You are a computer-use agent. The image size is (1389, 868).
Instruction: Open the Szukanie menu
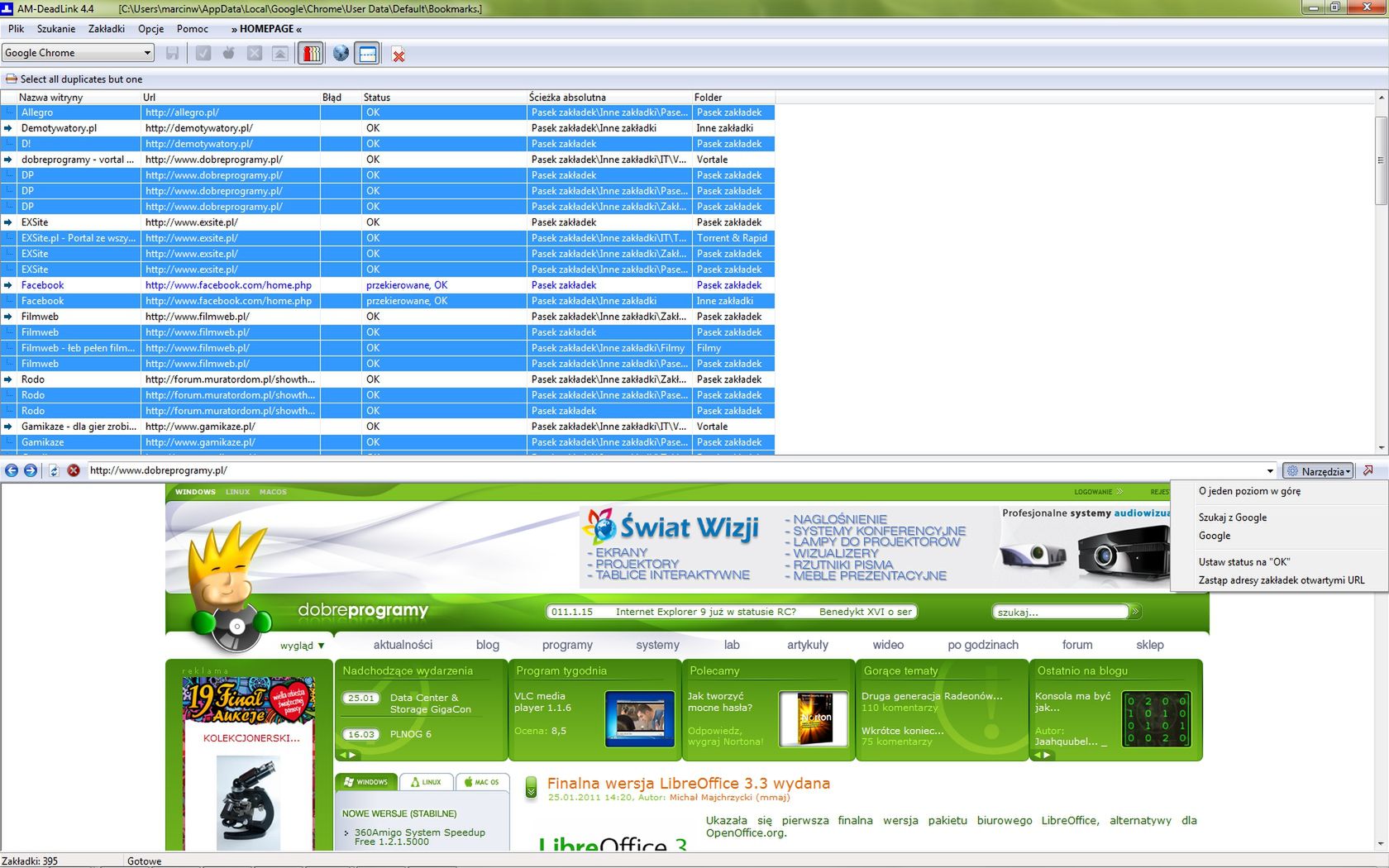(x=56, y=29)
